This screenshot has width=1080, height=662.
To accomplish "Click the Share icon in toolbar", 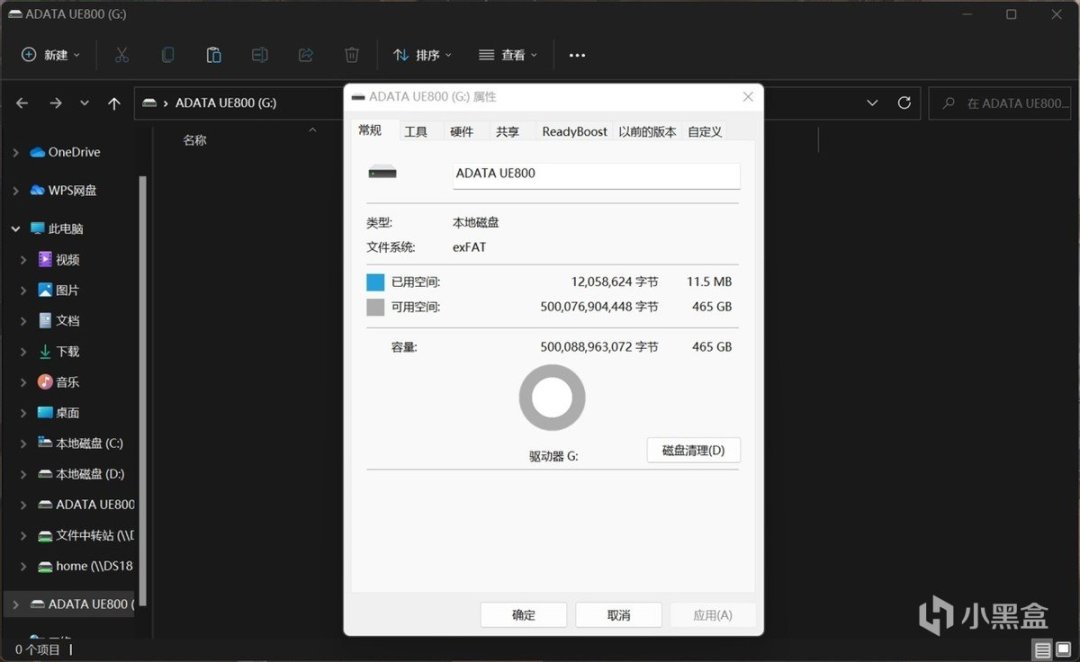I will click(x=306, y=55).
